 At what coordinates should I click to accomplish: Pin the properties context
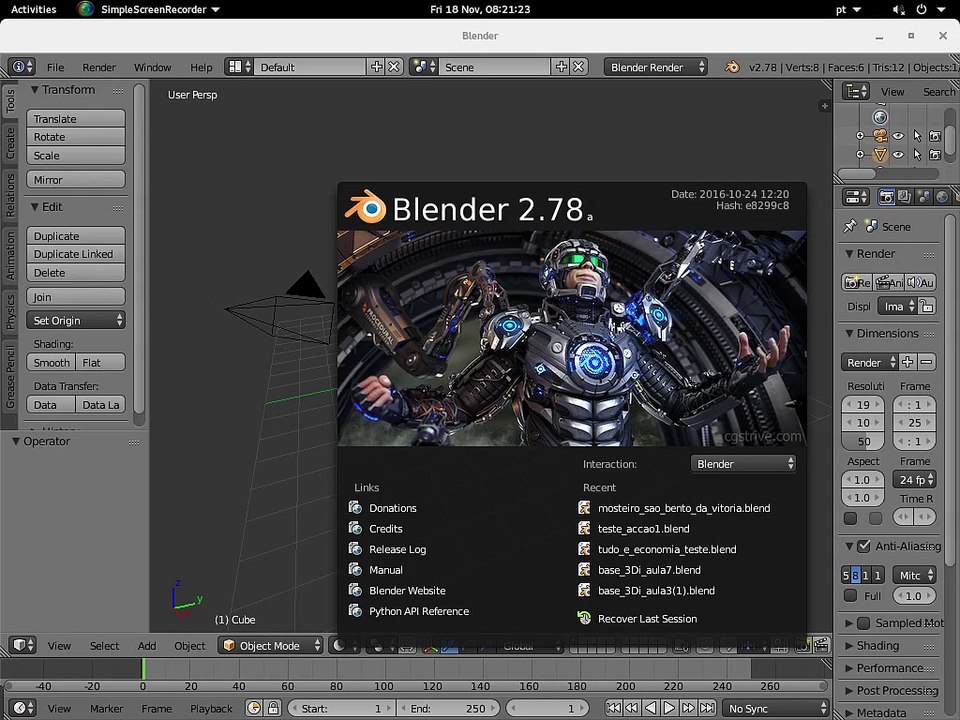tap(849, 226)
